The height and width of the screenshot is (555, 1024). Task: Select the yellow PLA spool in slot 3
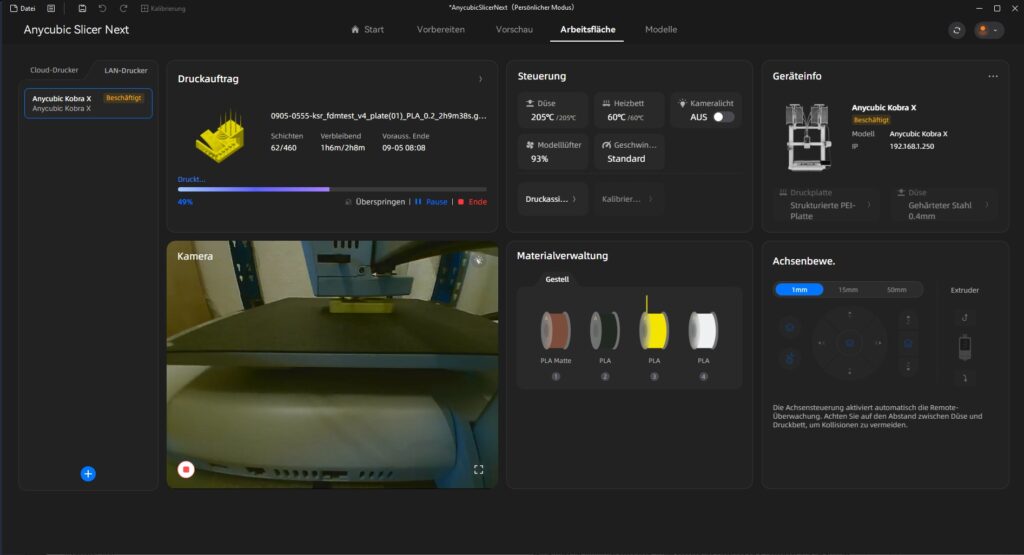654,330
